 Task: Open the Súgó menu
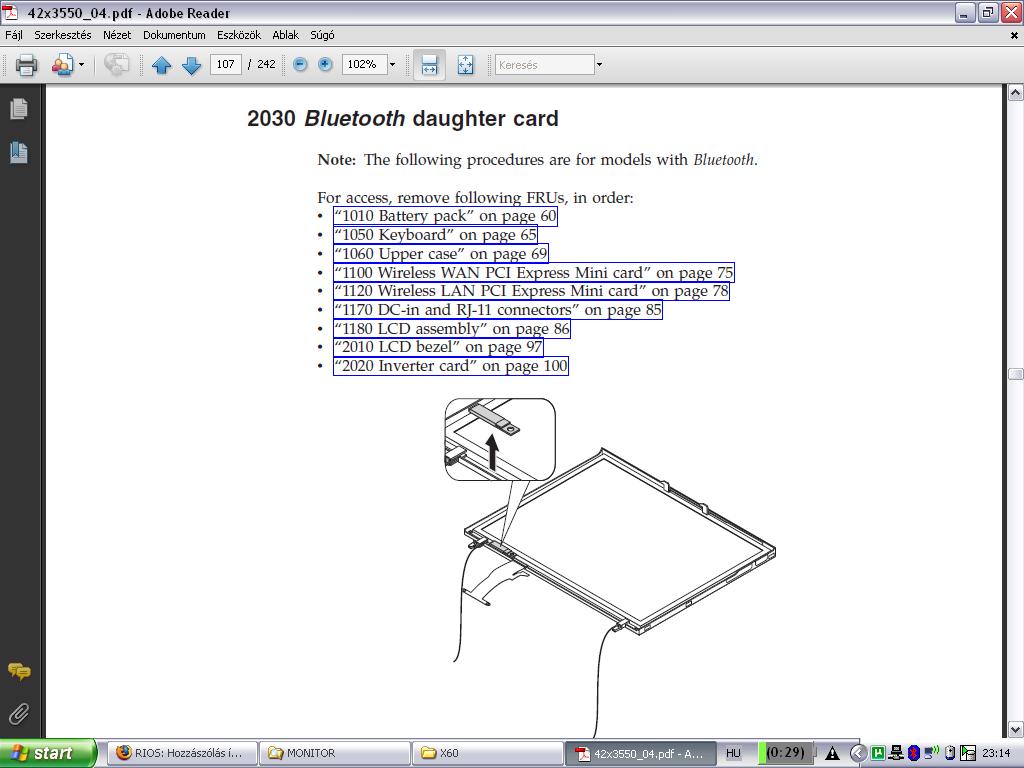pyautogui.click(x=322, y=35)
